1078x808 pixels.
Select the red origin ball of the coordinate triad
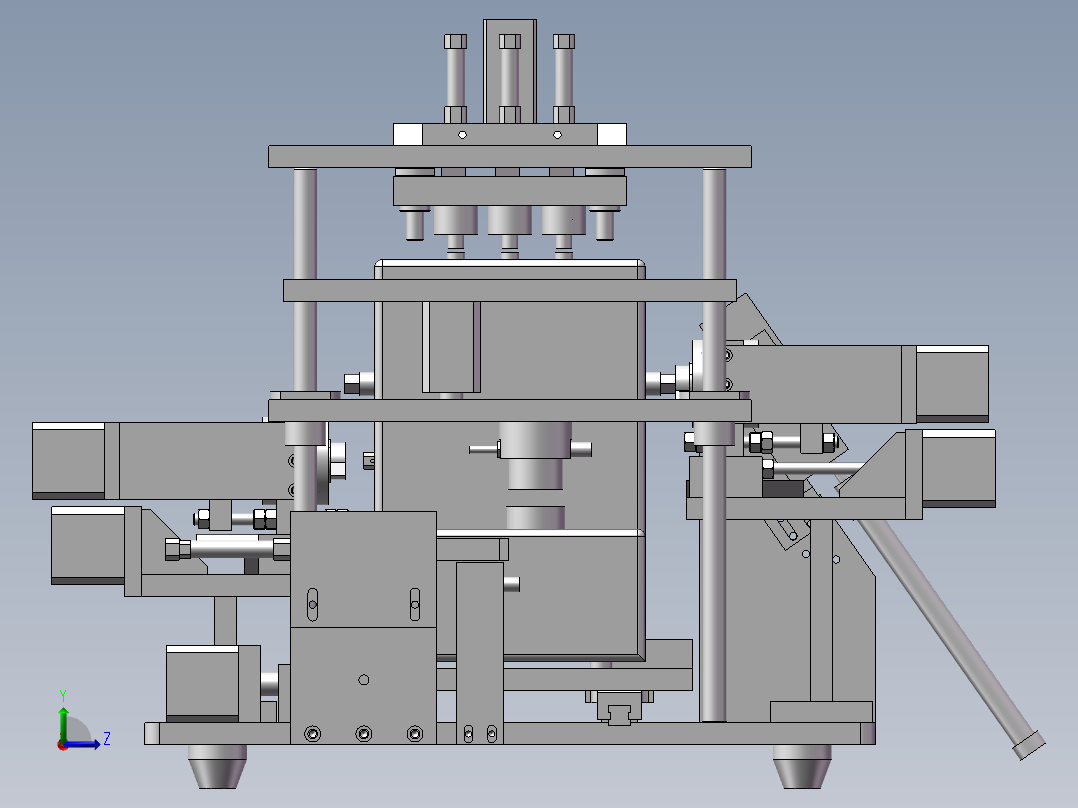point(63,745)
